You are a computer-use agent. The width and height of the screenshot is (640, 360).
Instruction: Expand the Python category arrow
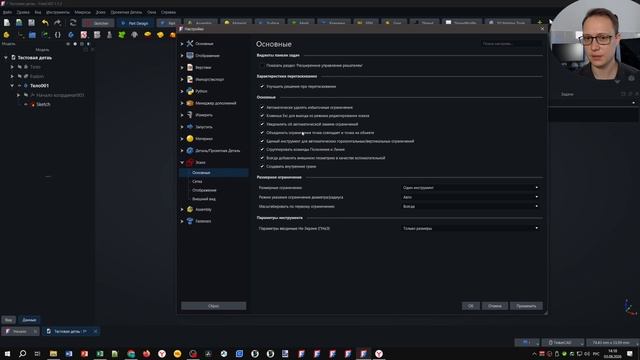pyautogui.click(x=182, y=91)
